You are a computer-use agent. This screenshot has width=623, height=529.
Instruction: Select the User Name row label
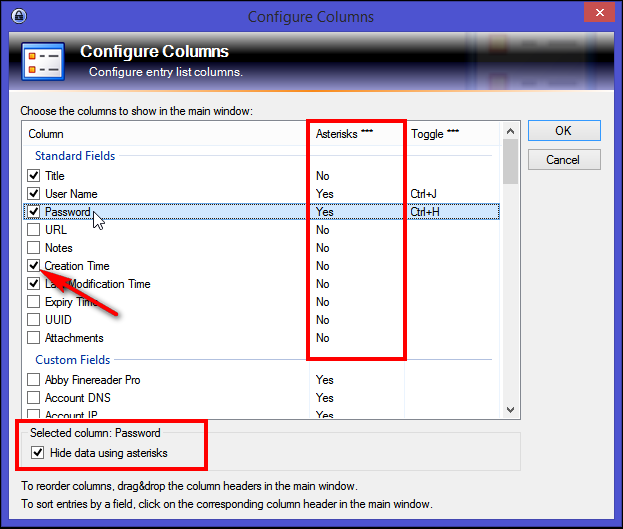tap(71, 194)
